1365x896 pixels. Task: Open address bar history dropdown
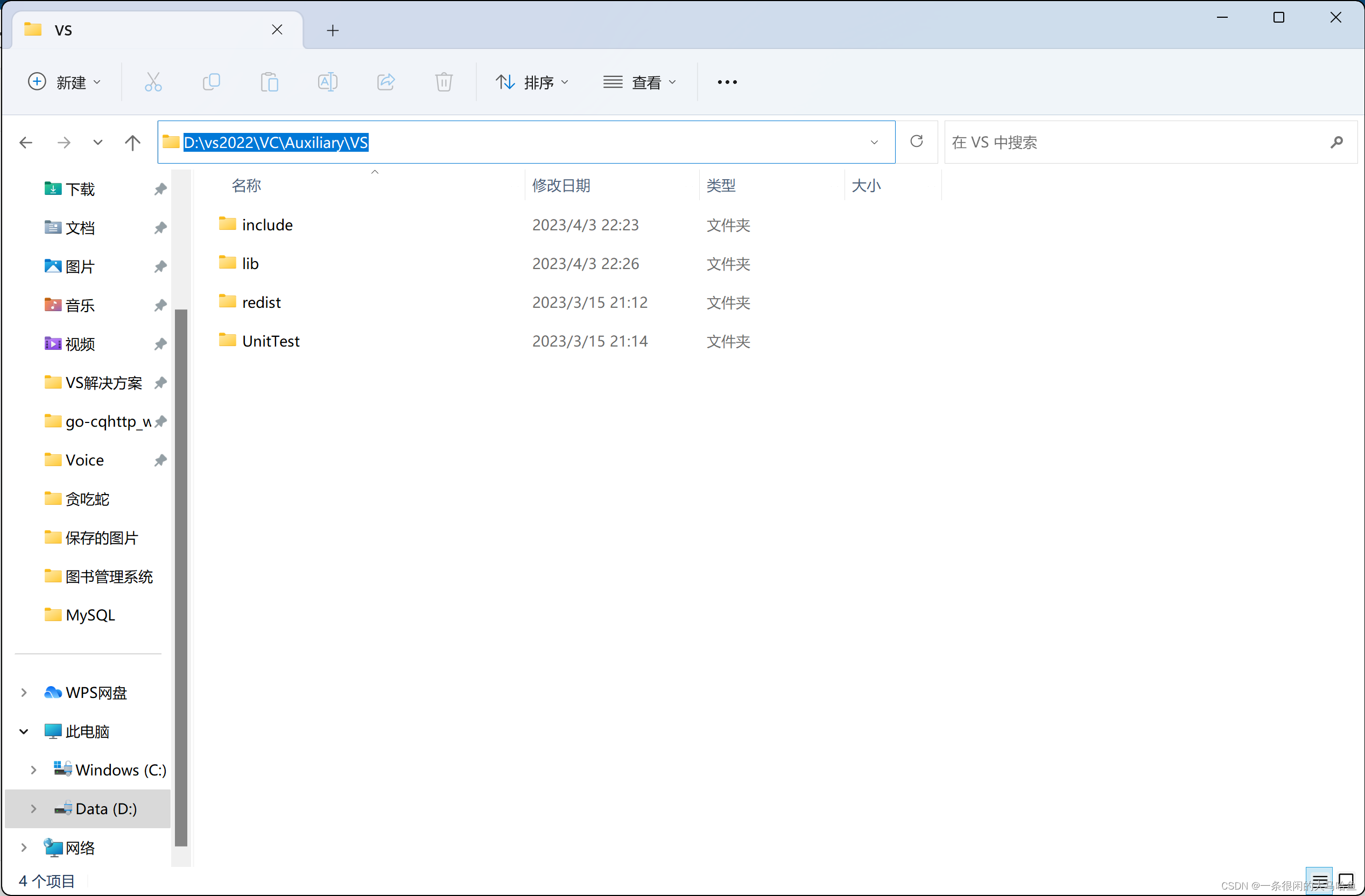[874, 142]
